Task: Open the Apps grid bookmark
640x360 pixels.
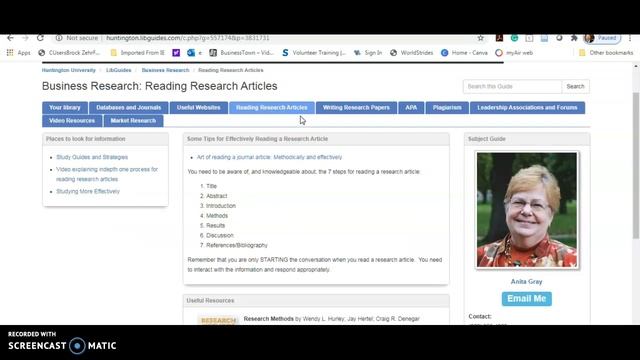Action: coord(18,53)
